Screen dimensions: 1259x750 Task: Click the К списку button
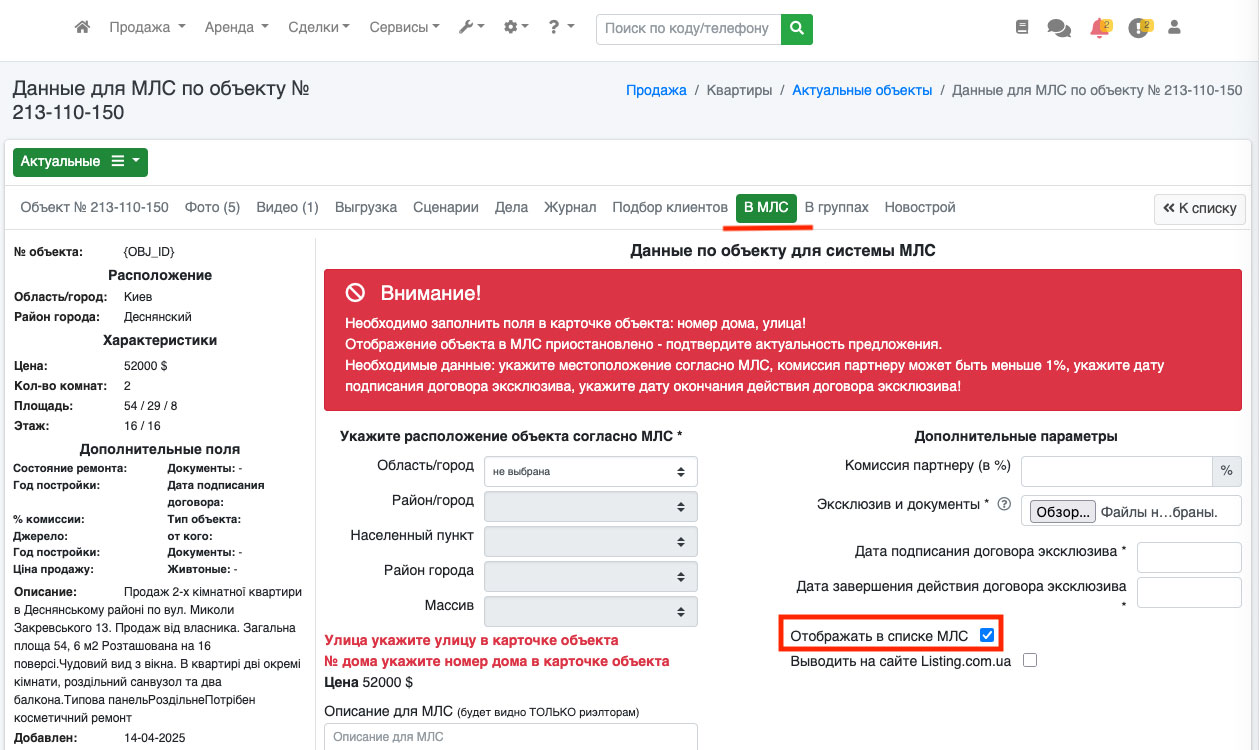[1199, 208]
